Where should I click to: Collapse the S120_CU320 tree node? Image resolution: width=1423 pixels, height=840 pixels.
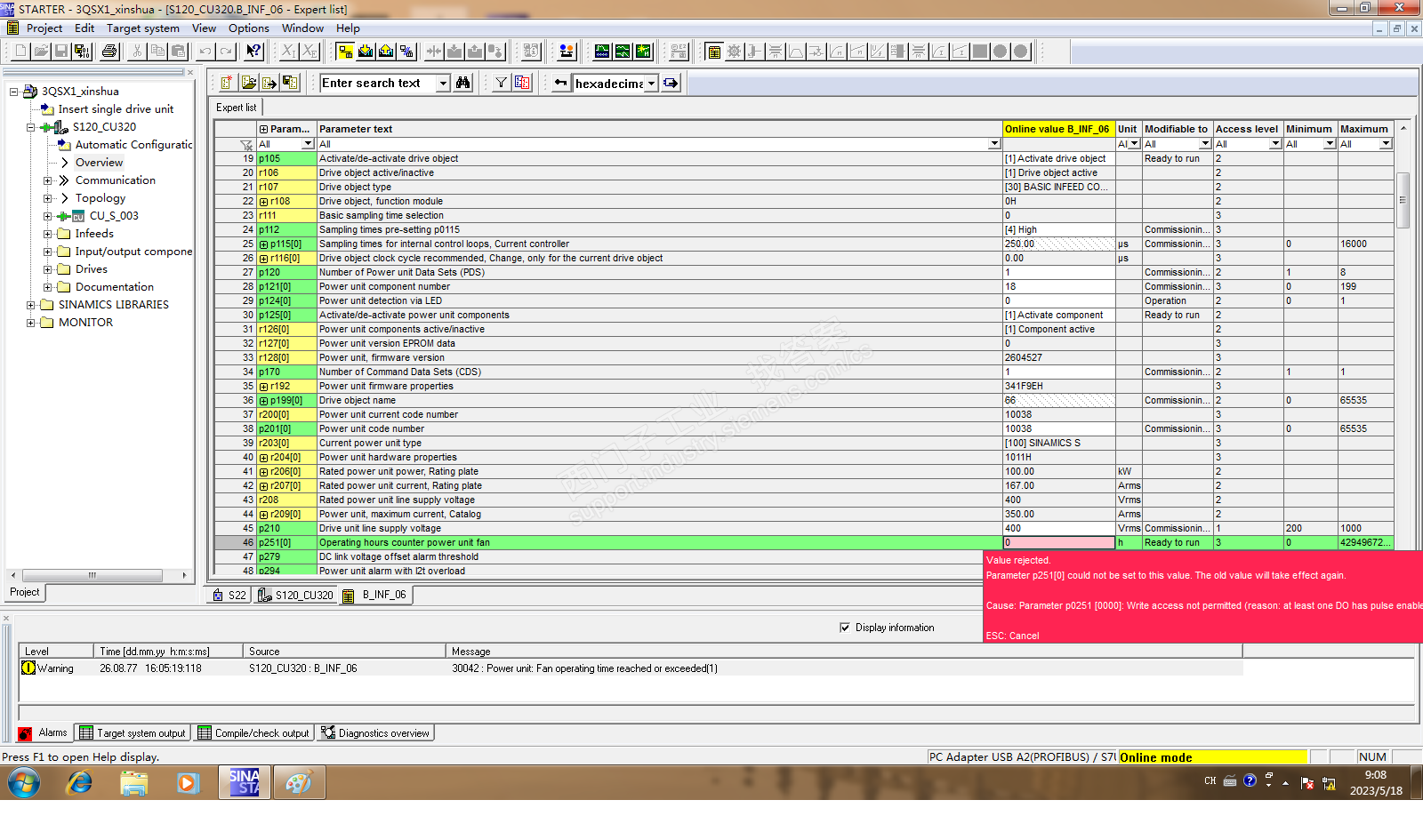coord(31,127)
